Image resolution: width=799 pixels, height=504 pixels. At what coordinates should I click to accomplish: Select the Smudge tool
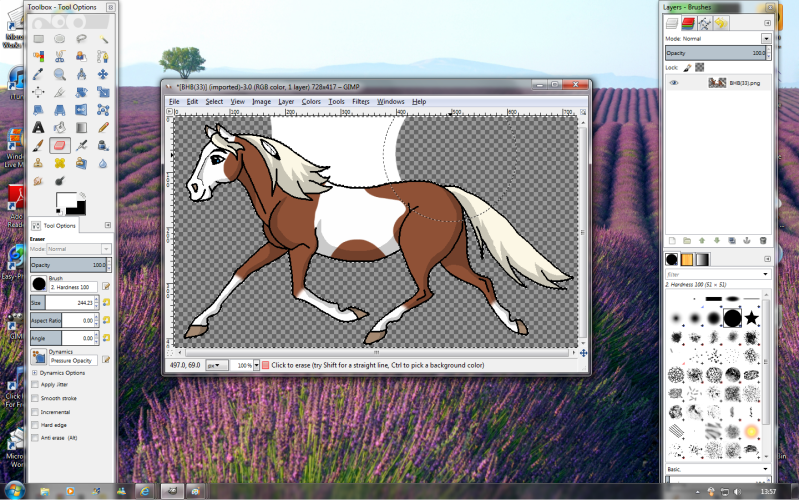(39, 181)
